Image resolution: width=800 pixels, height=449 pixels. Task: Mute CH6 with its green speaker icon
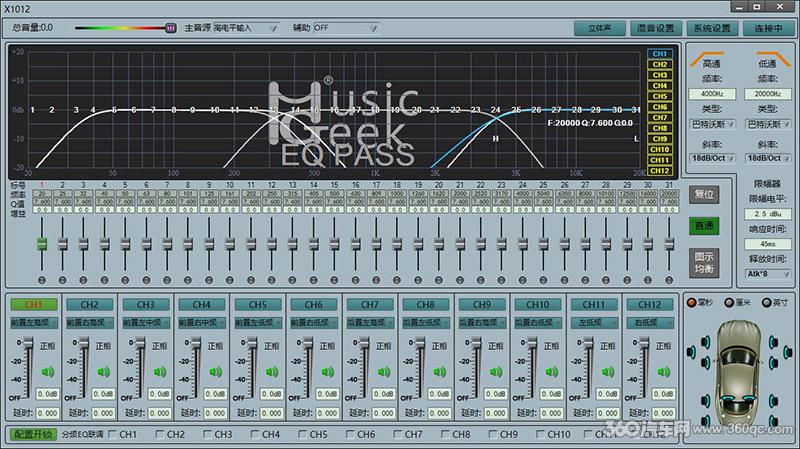coord(328,372)
